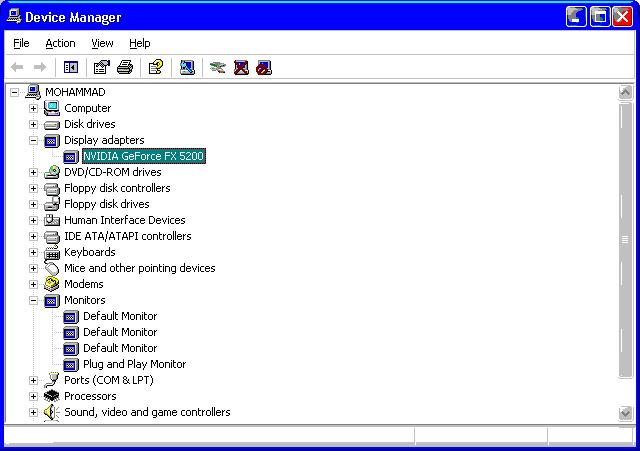Click the mouse icon for pointing devices
Screen dimensions: 640x451
tap(52, 269)
